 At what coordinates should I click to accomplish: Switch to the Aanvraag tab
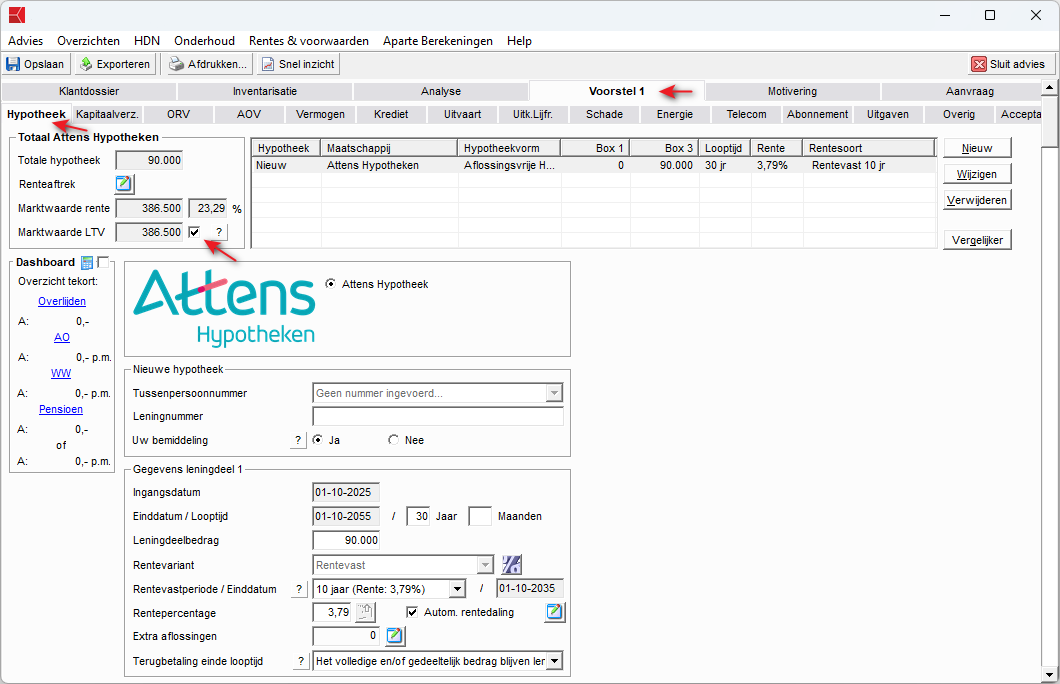click(x=969, y=91)
